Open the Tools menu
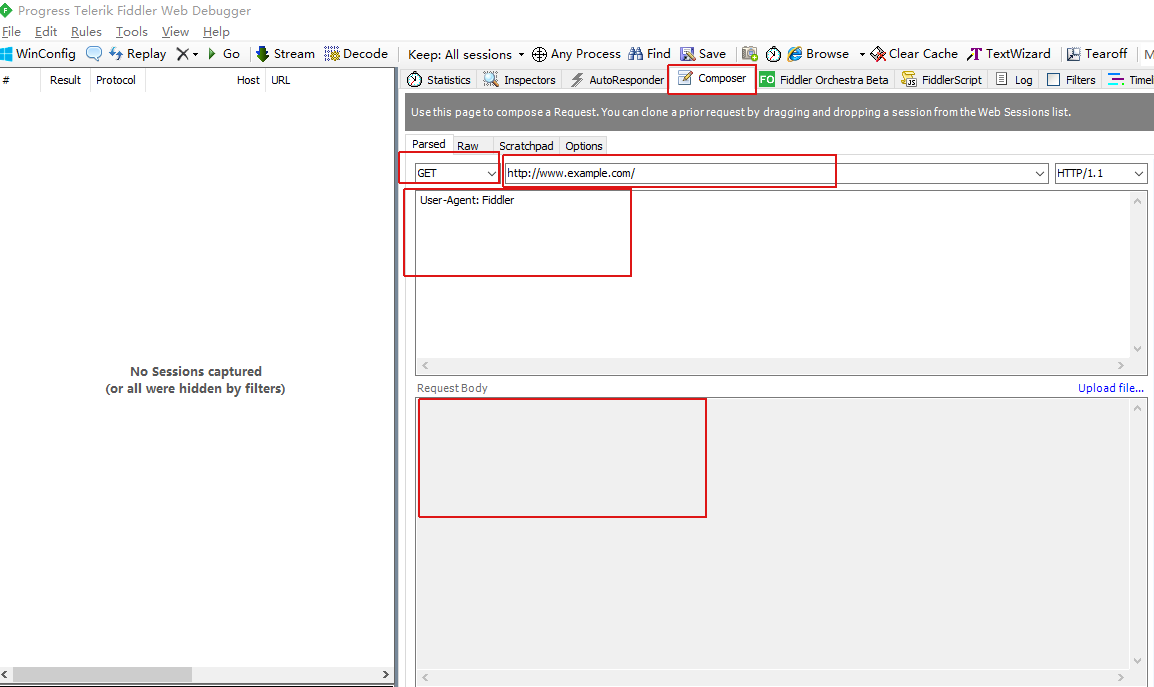Viewport: 1154px width, 687px height. pos(132,32)
